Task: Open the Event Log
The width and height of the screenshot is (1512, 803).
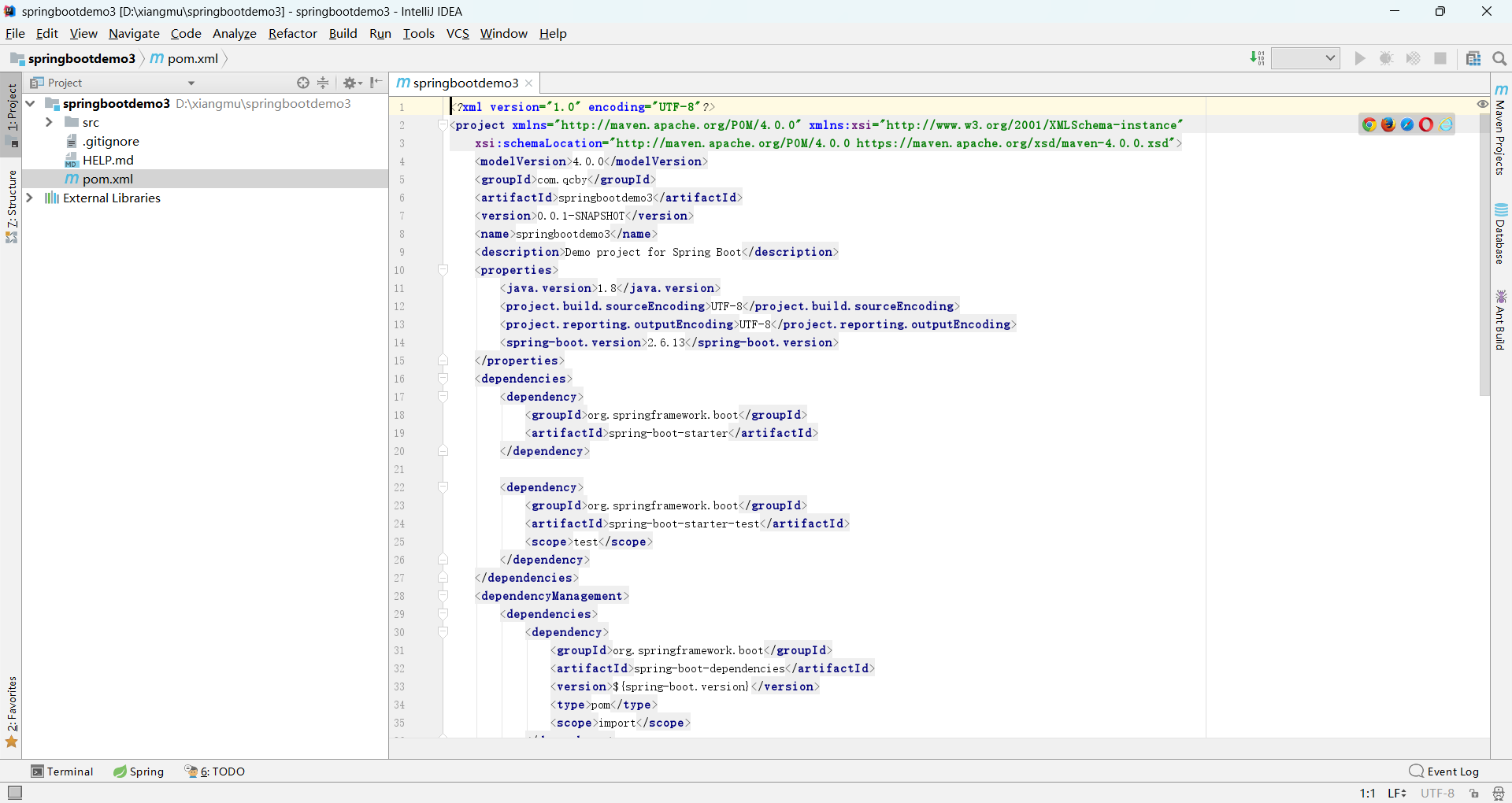Action: coord(1444,772)
